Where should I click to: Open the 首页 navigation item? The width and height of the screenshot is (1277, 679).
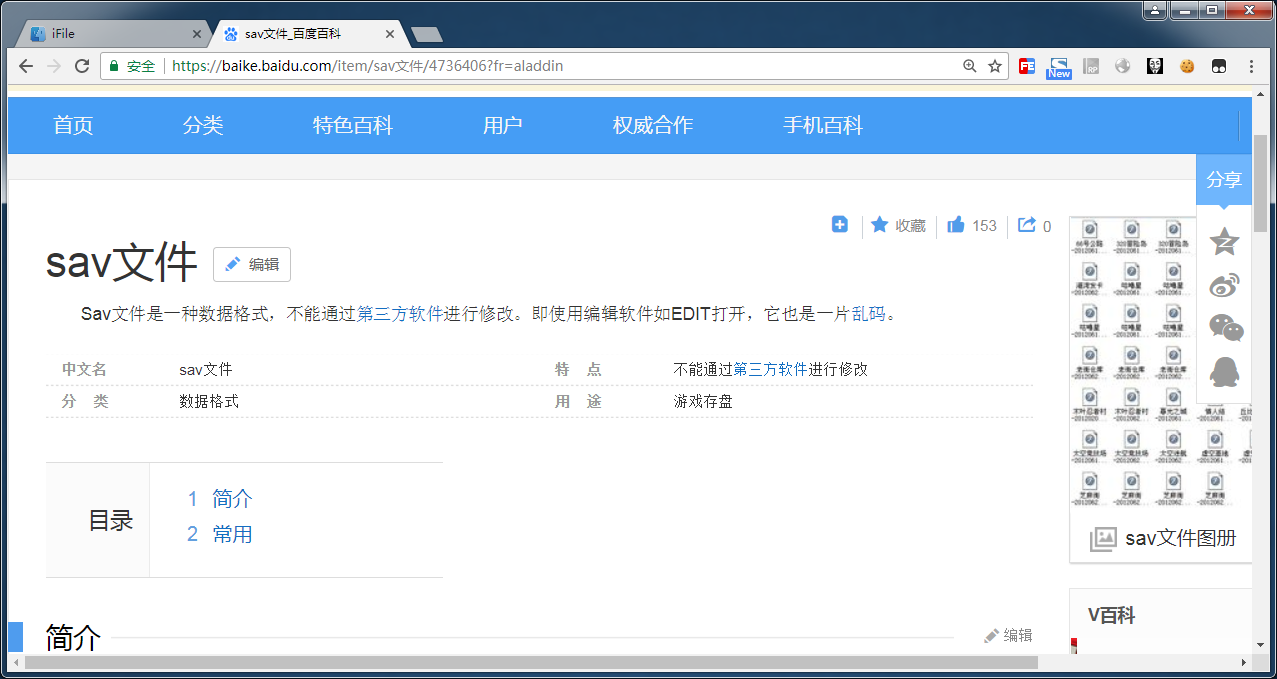73,125
